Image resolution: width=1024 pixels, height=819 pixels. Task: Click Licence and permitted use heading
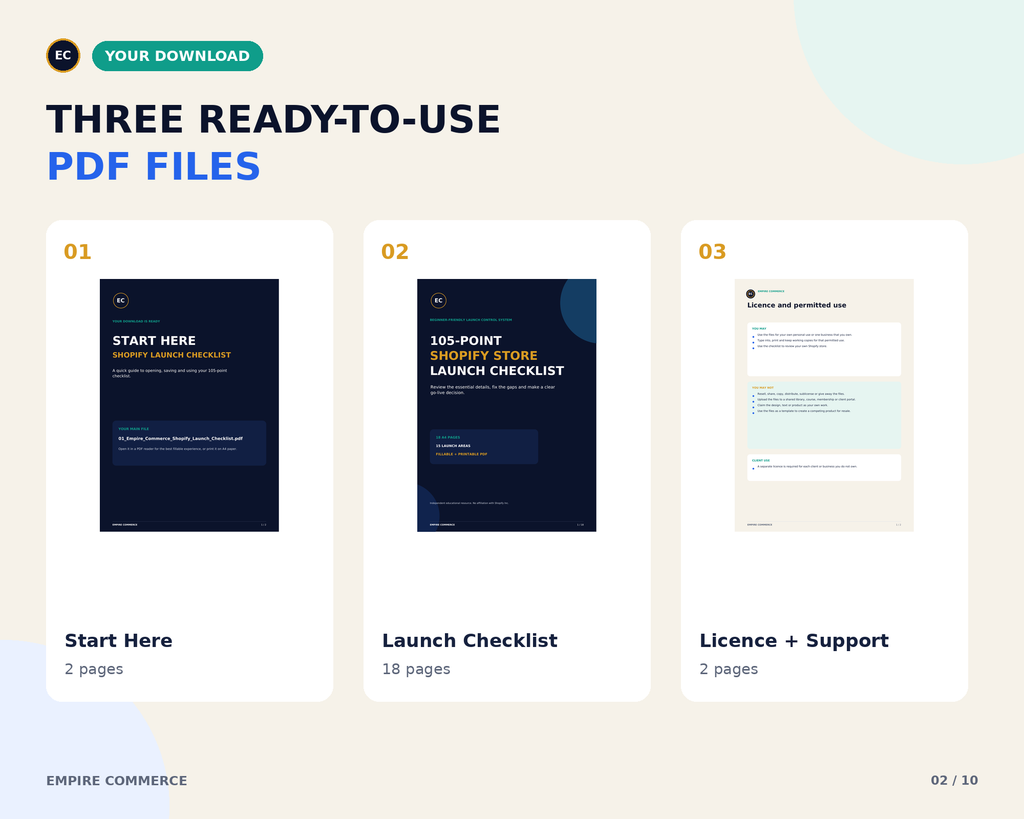797,305
